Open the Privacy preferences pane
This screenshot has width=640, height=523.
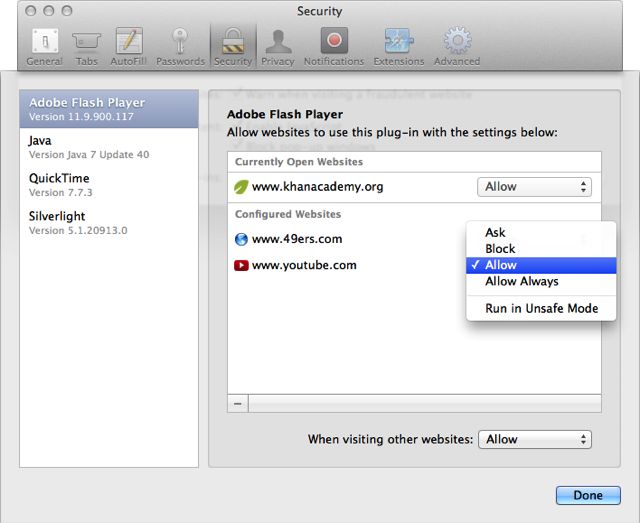coord(278,47)
